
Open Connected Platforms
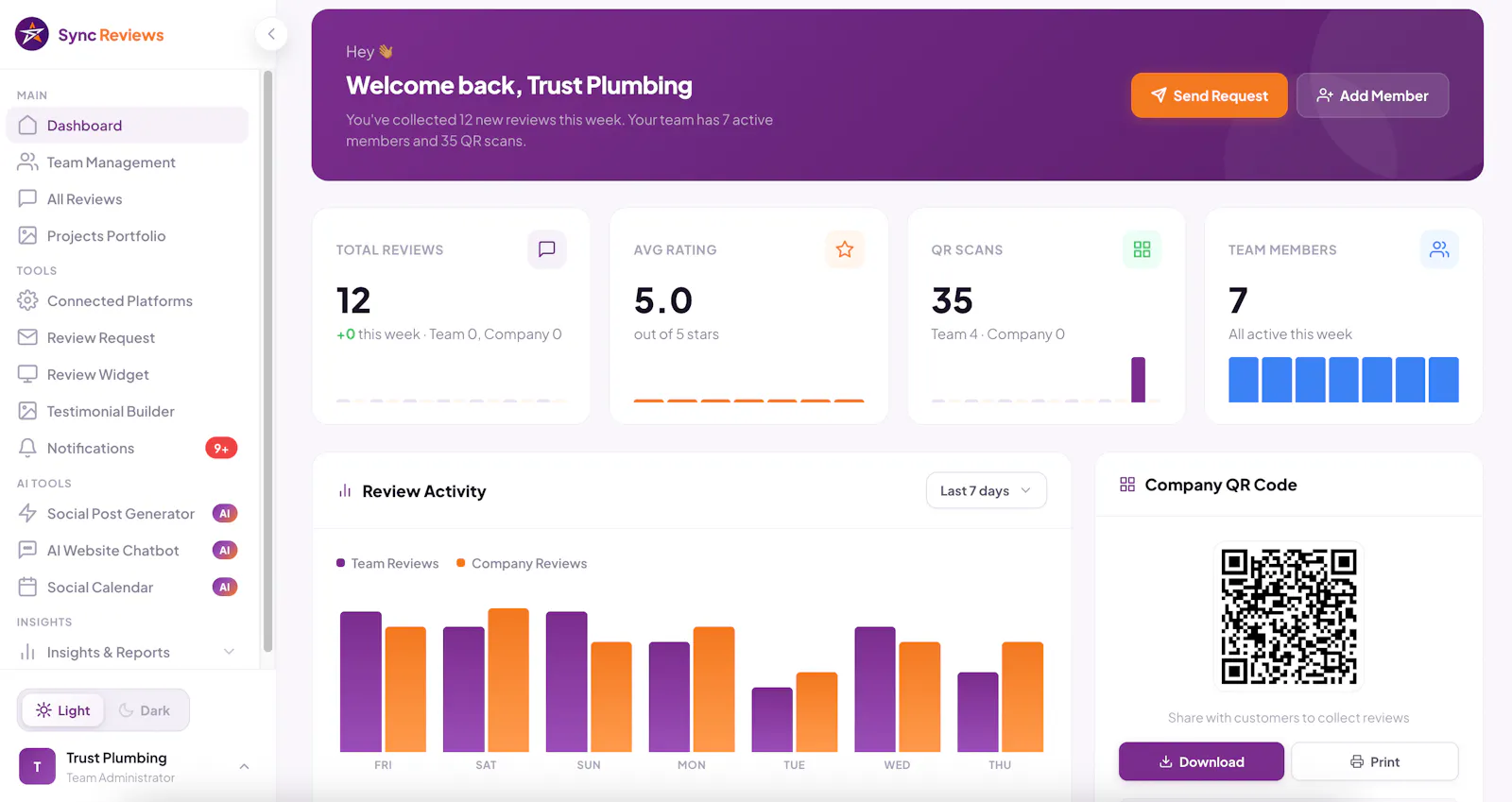[x=128, y=300]
